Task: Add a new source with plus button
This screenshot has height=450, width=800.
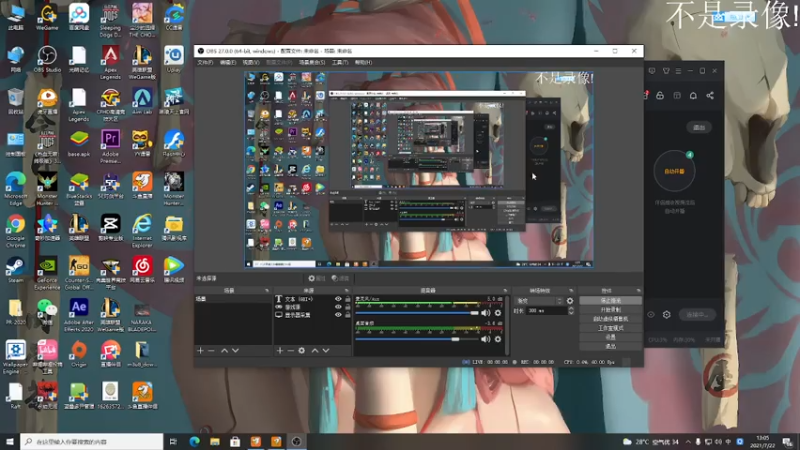Action: coord(280,351)
